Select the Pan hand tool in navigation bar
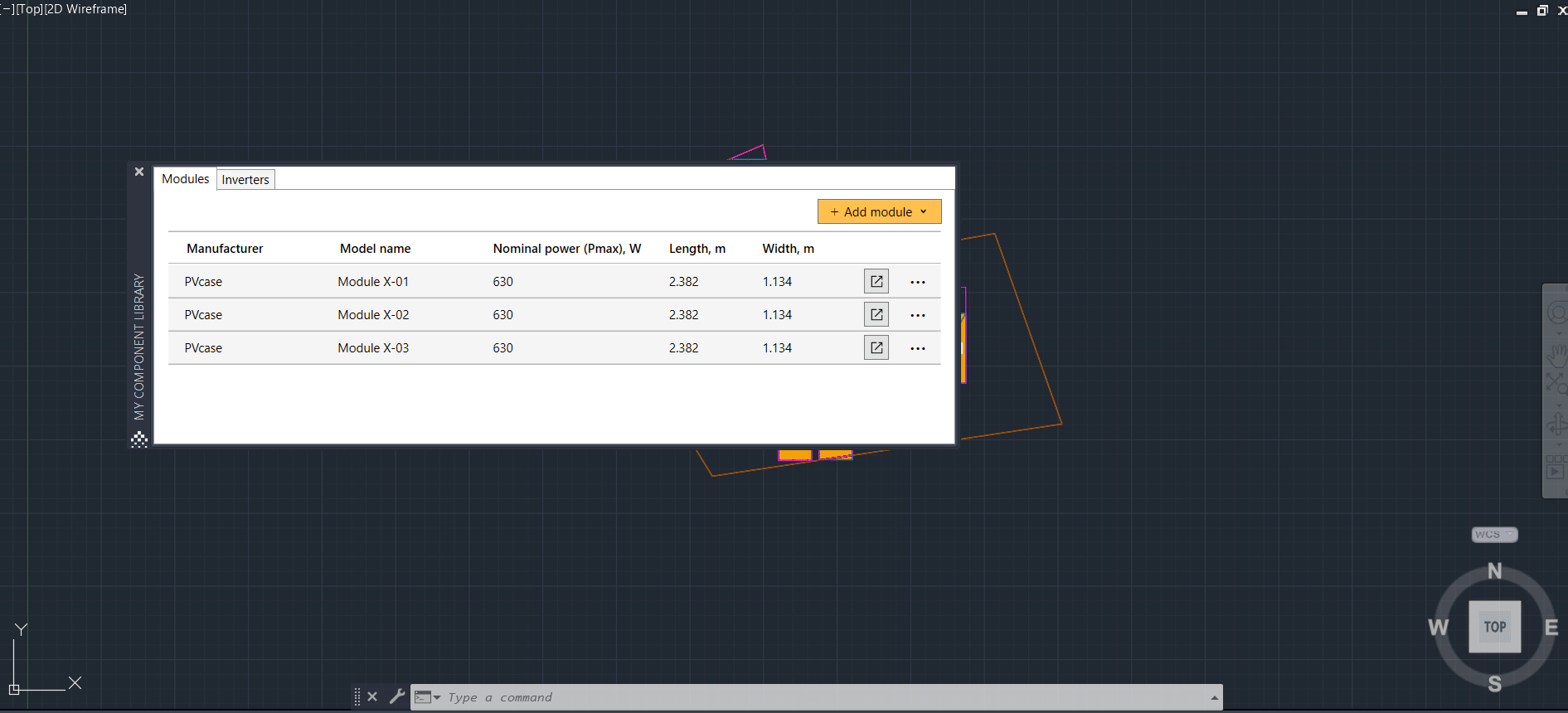 point(1556,356)
